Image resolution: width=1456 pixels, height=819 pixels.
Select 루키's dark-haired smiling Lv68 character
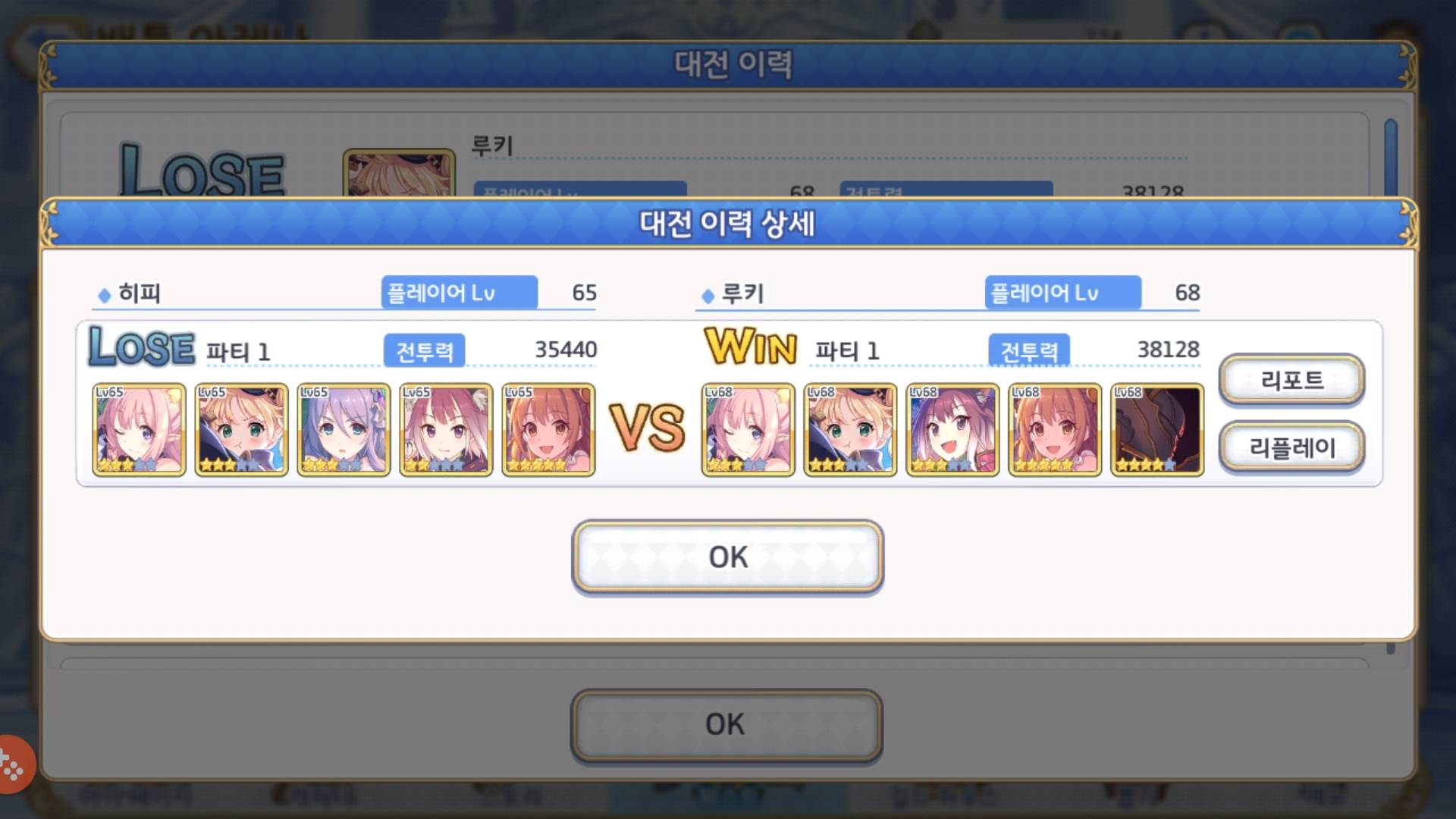point(952,430)
